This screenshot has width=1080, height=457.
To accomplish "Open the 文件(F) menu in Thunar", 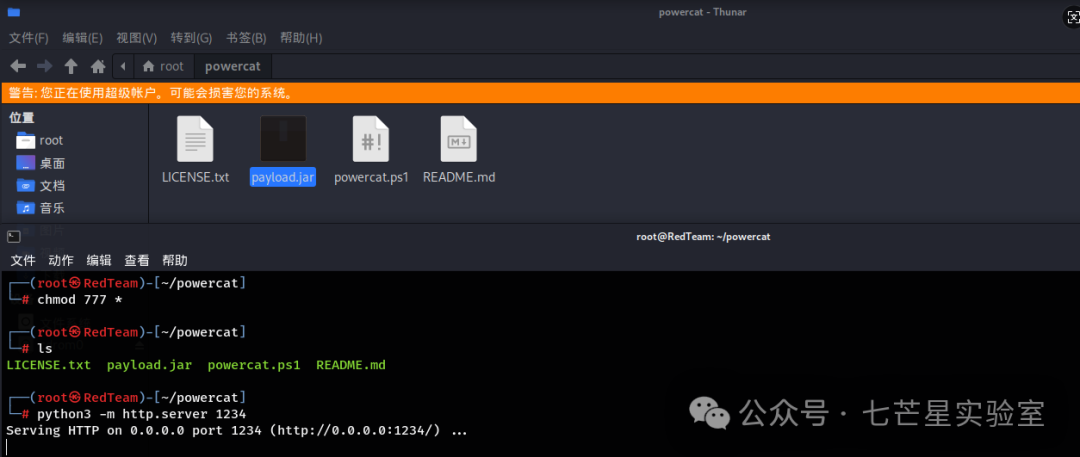I will click(x=28, y=38).
